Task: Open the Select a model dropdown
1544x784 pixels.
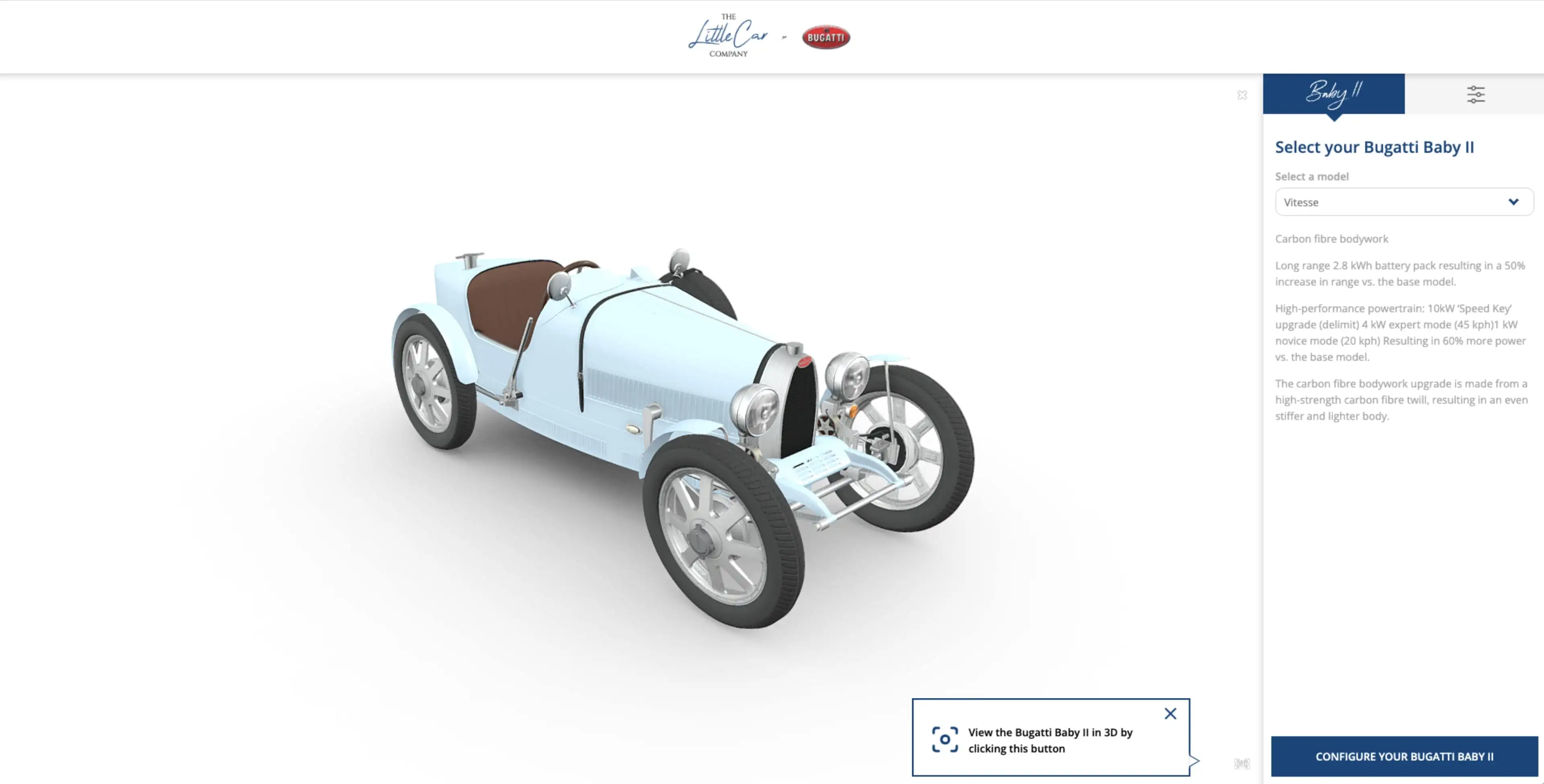Action: pyautogui.click(x=1403, y=202)
